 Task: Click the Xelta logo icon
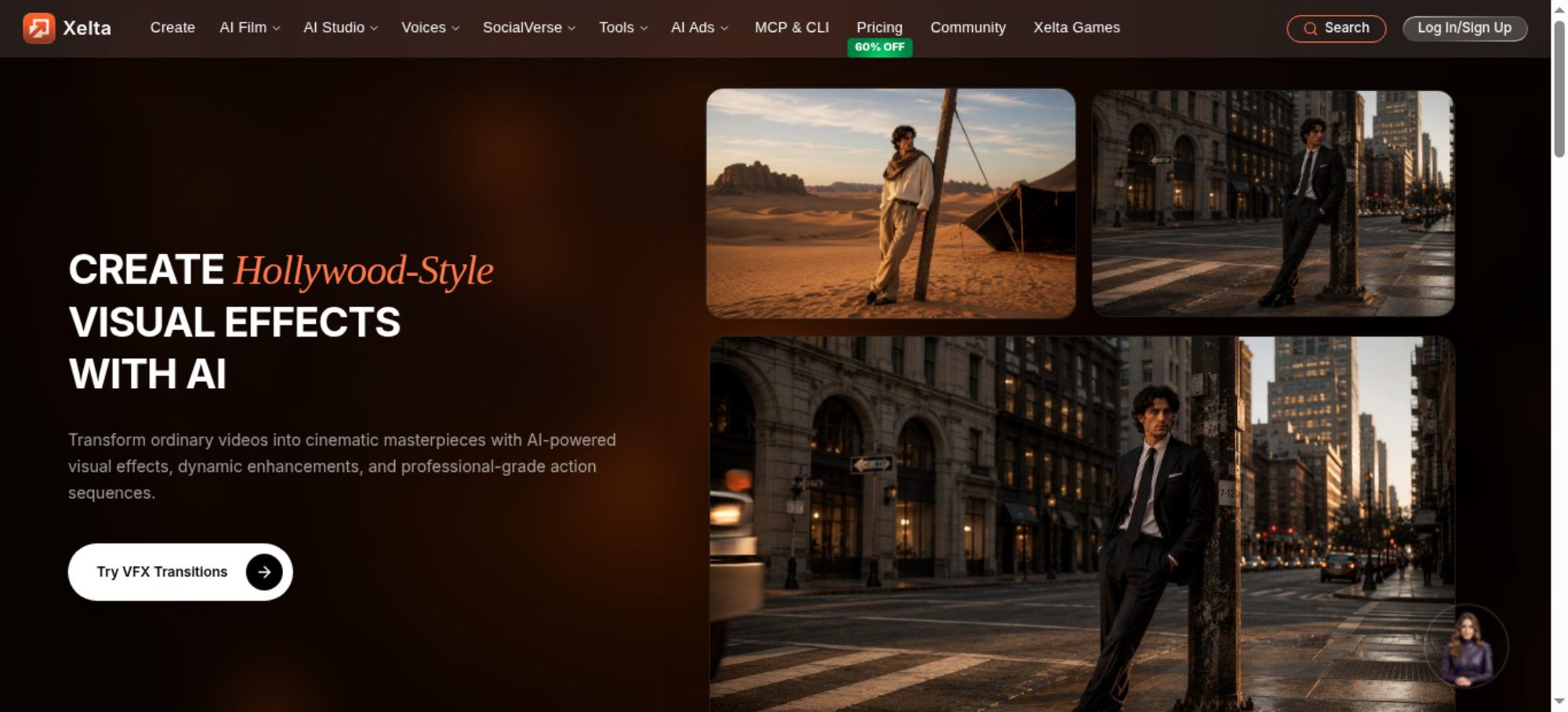[39, 28]
